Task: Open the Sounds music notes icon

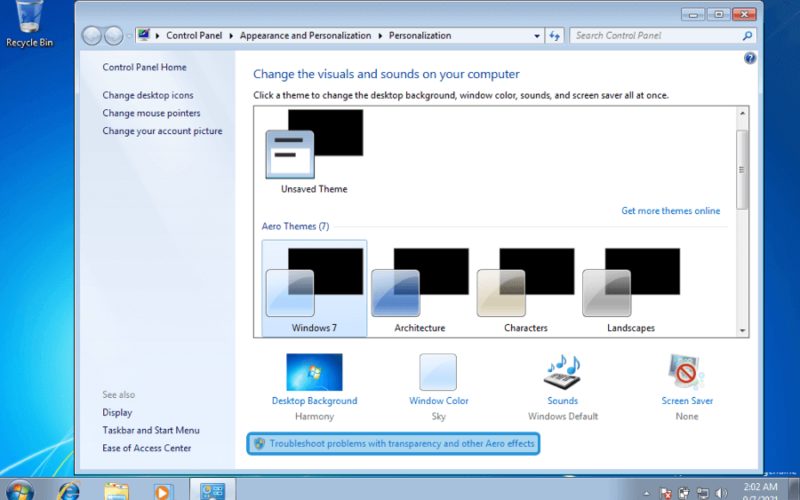Action: click(562, 372)
